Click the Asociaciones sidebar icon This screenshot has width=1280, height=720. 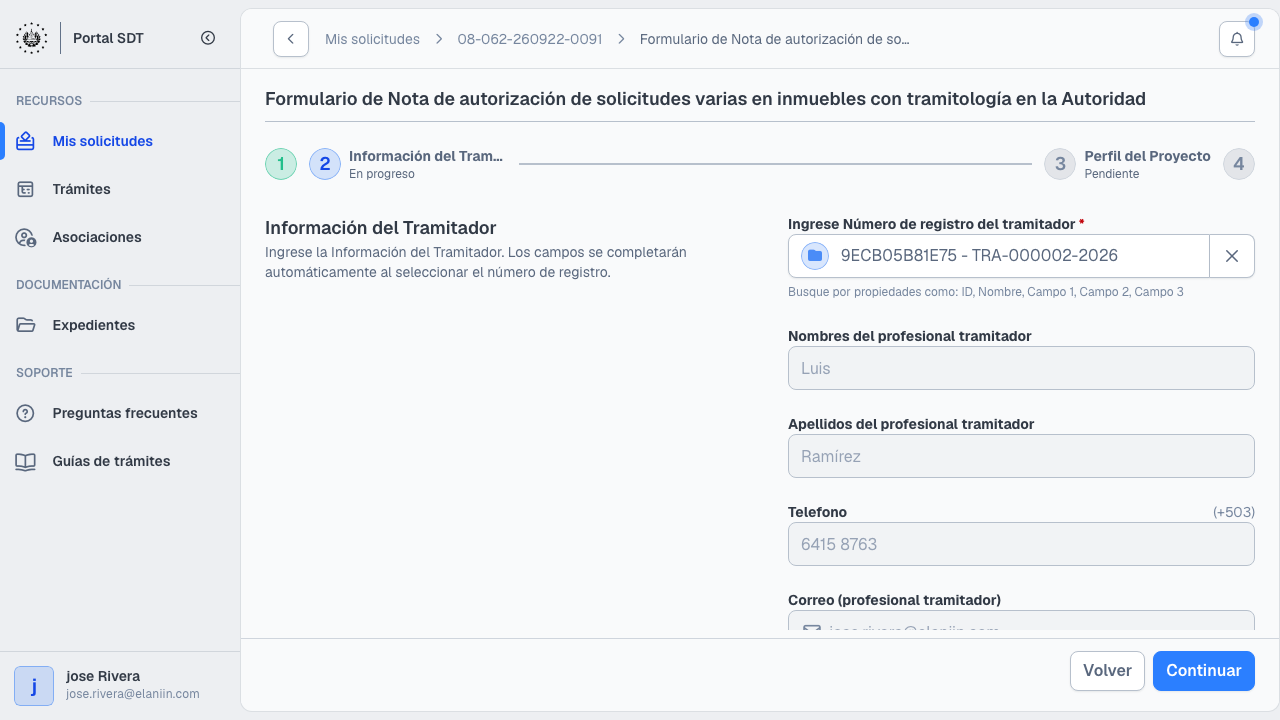pyautogui.click(x=26, y=237)
